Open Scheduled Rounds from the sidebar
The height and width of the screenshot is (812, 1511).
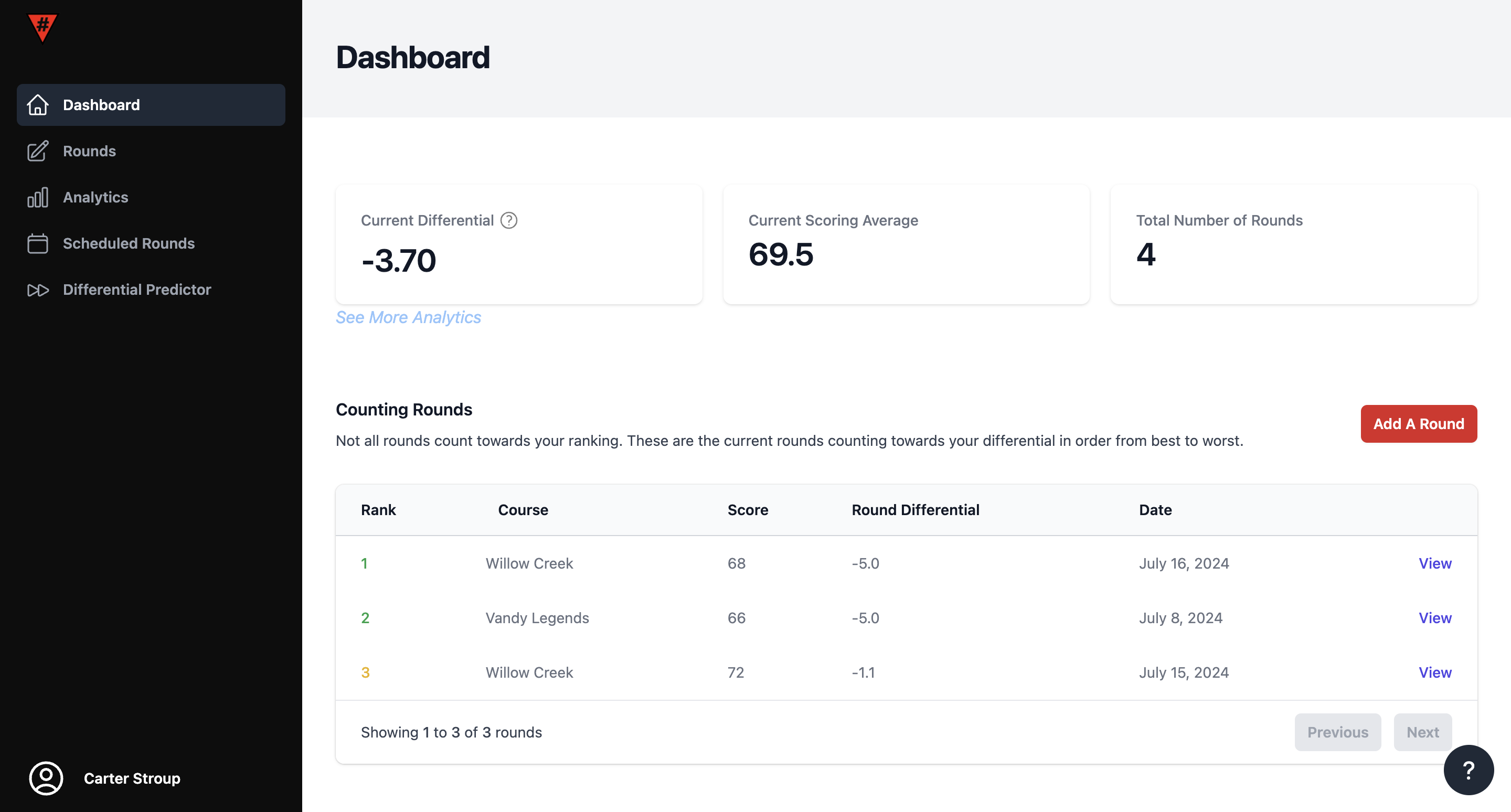tap(129, 243)
